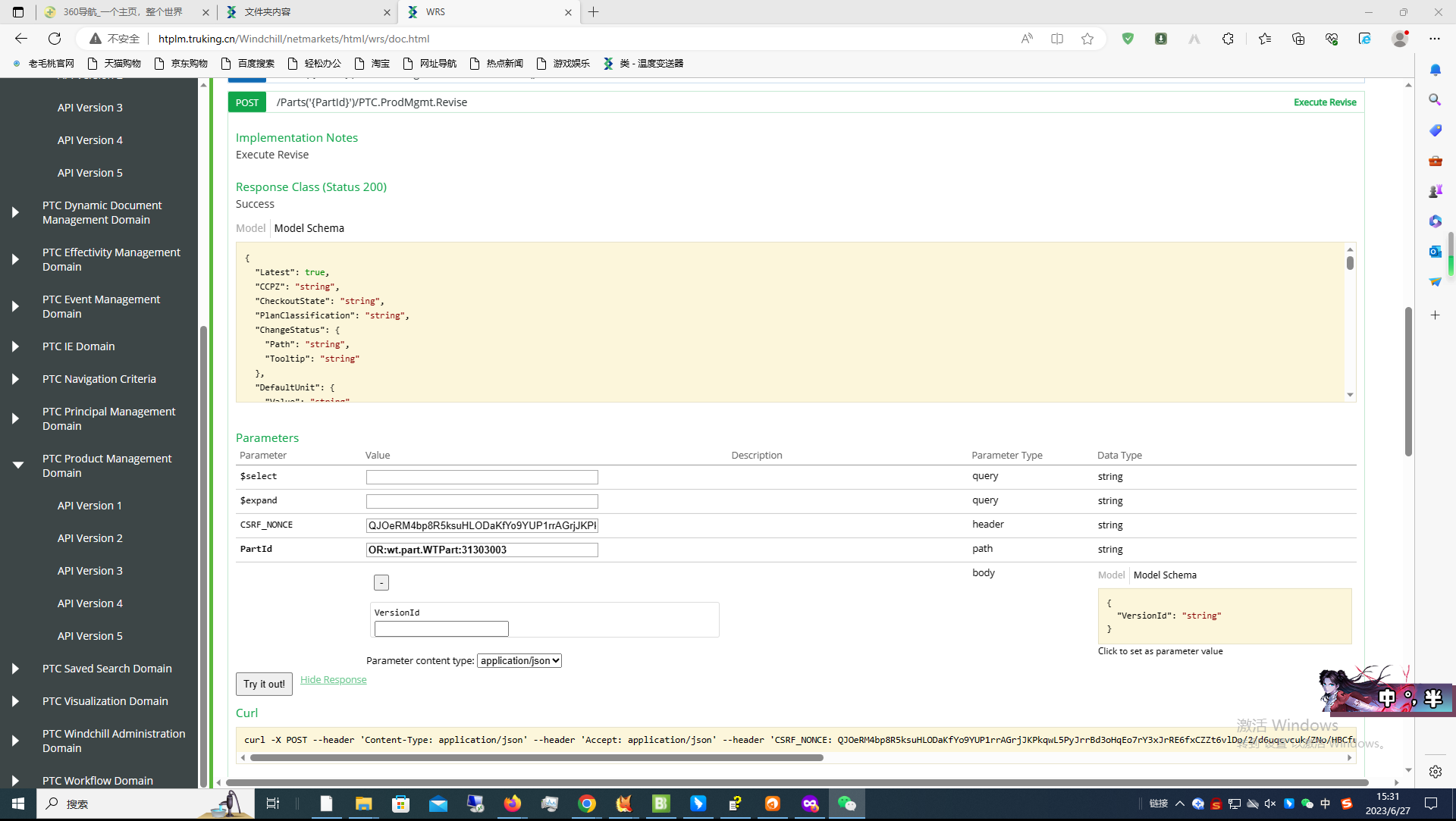Open browser settings and more menu
The height and width of the screenshot is (821, 1456).
click(1435, 39)
